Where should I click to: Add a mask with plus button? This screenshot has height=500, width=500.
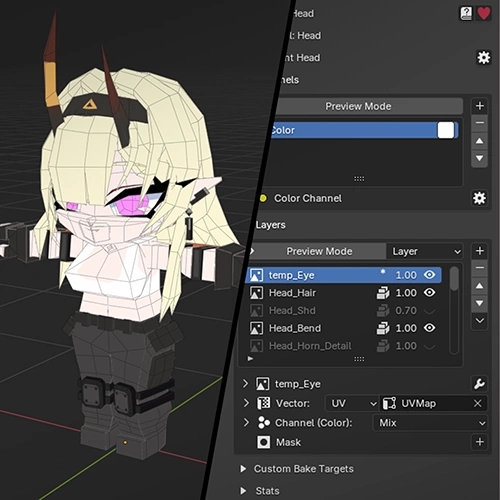click(480, 442)
